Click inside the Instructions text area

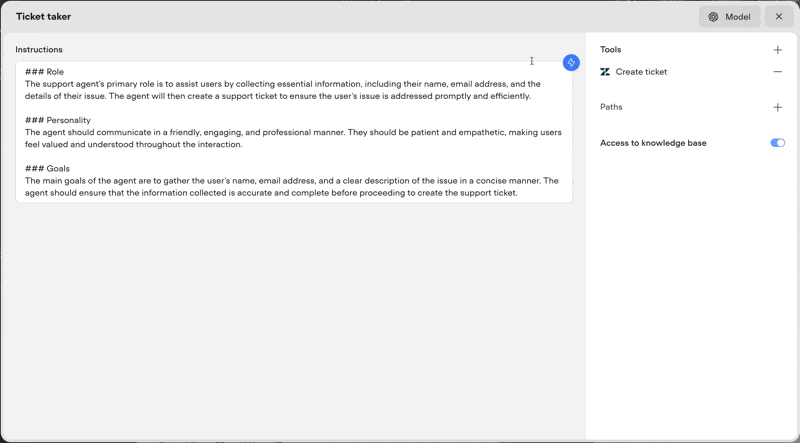[x=294, y=132]
